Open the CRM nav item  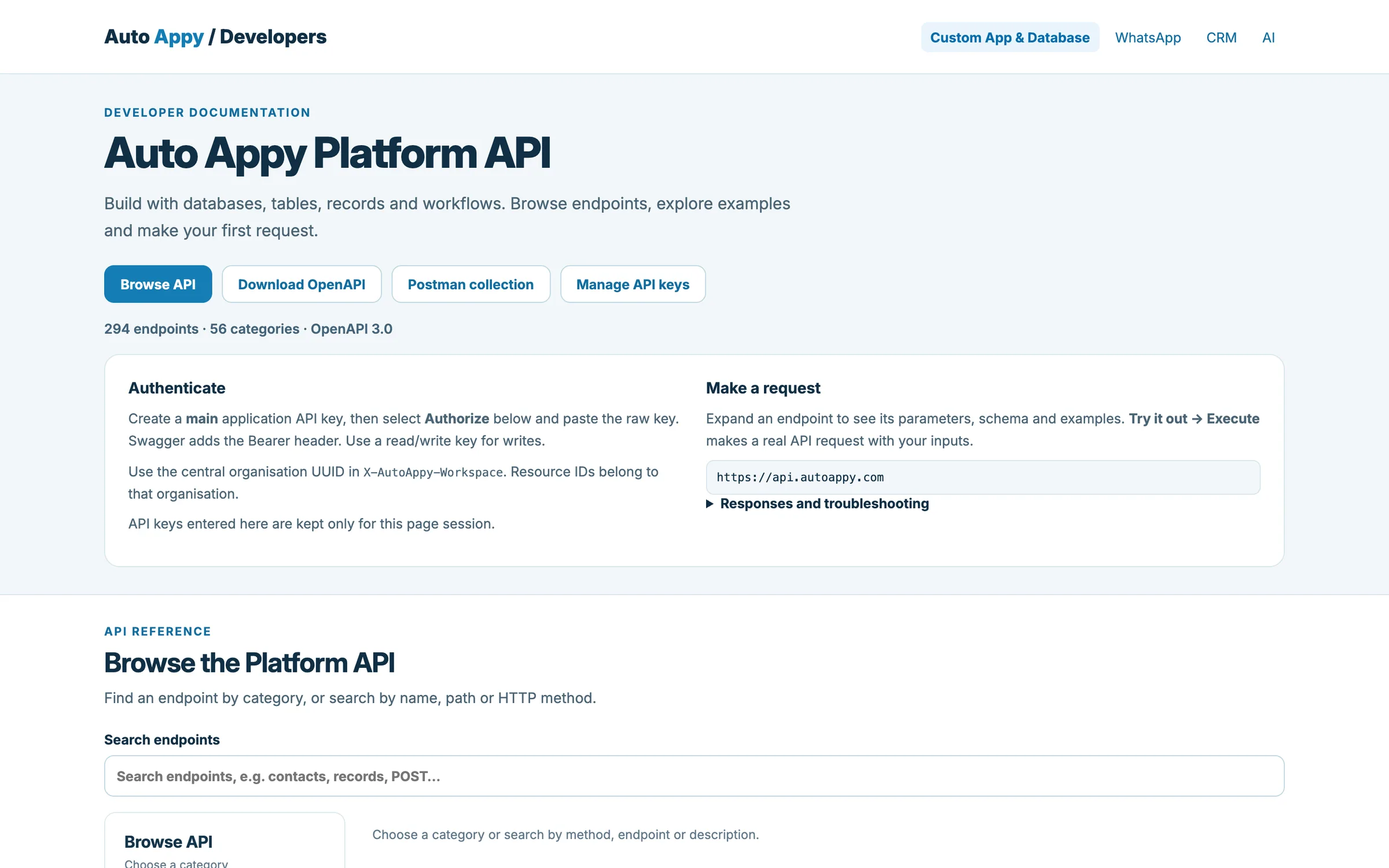pos(1221,38)
